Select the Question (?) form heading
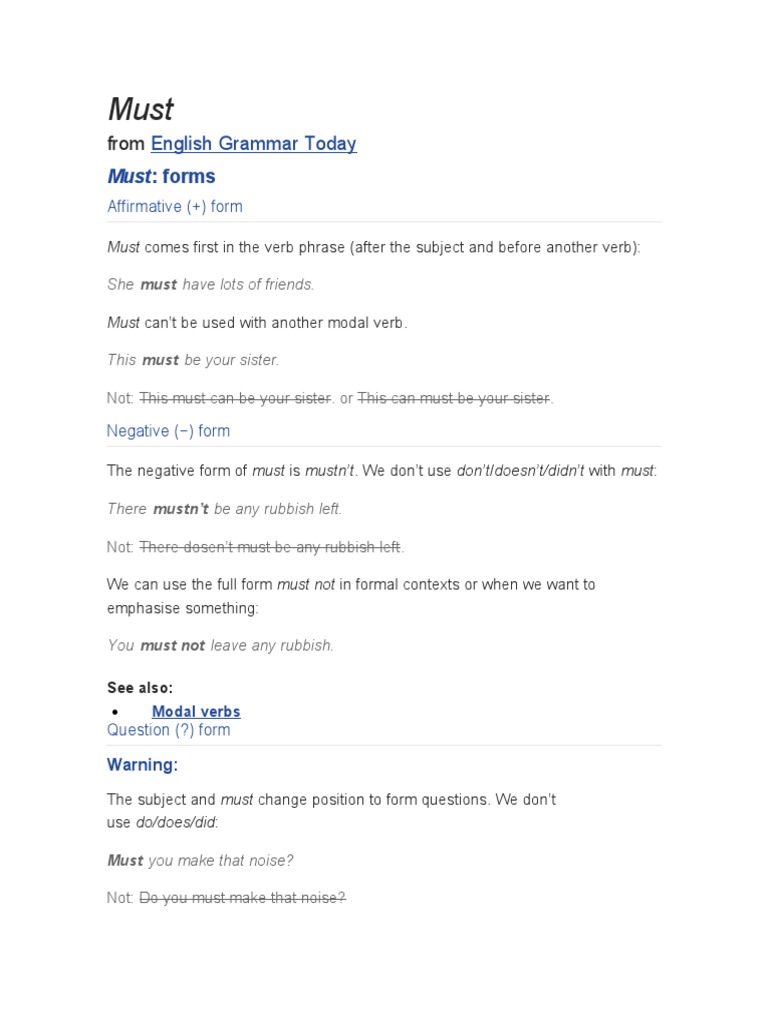This screenshot has width=768, height=1024. coord(168,730)
